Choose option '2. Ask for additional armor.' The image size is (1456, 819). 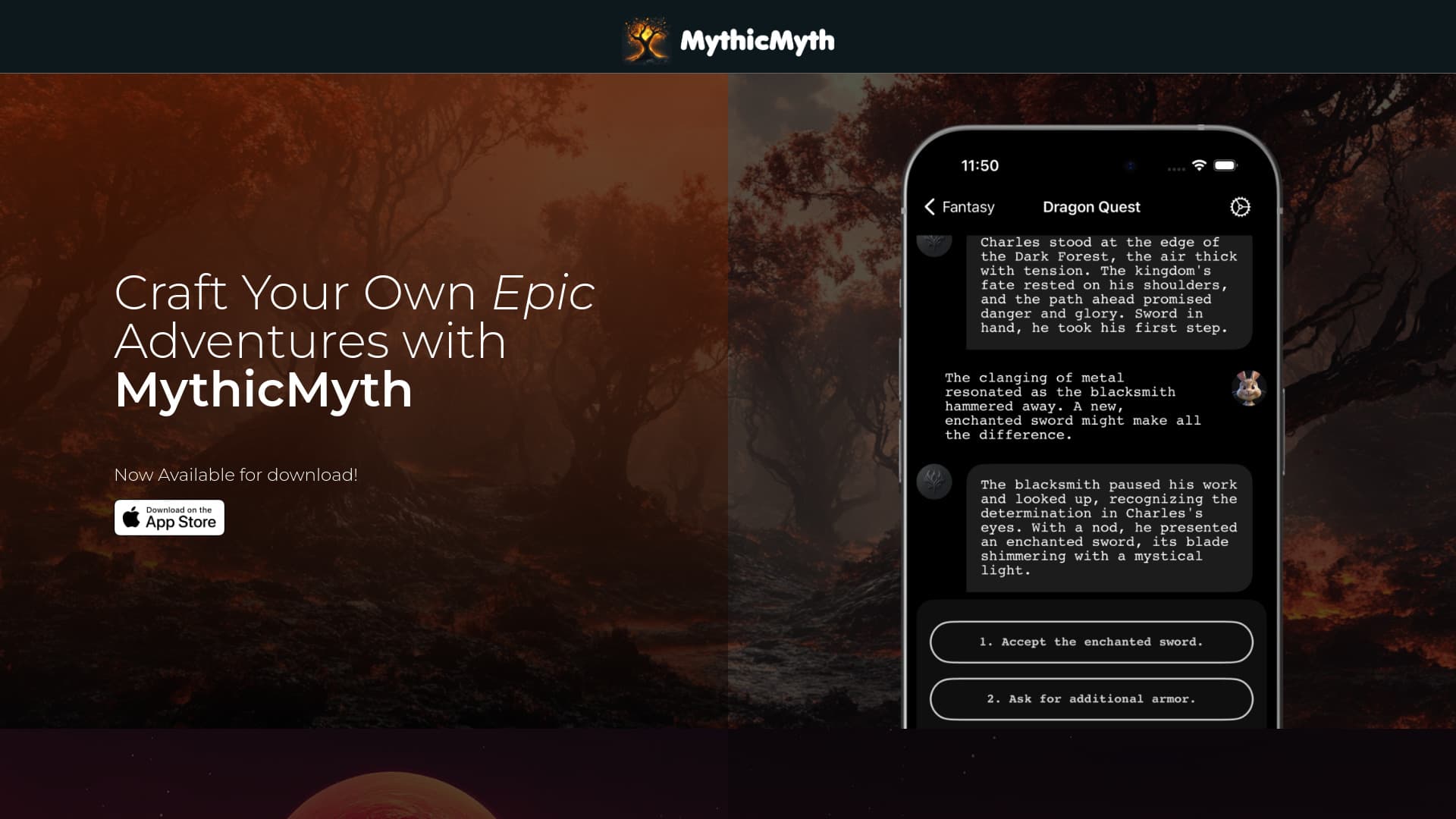click(1091, 698)
